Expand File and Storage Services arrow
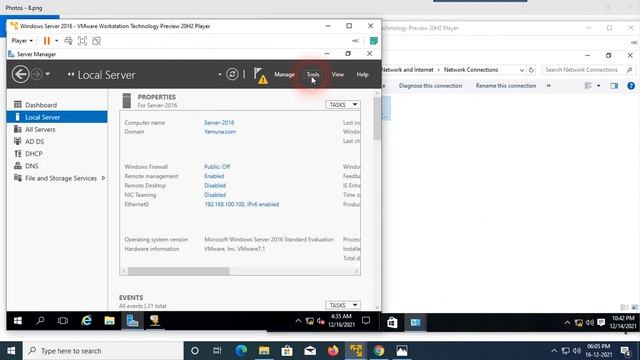This screenshot has width=640, height=360. tap(103, 178)
